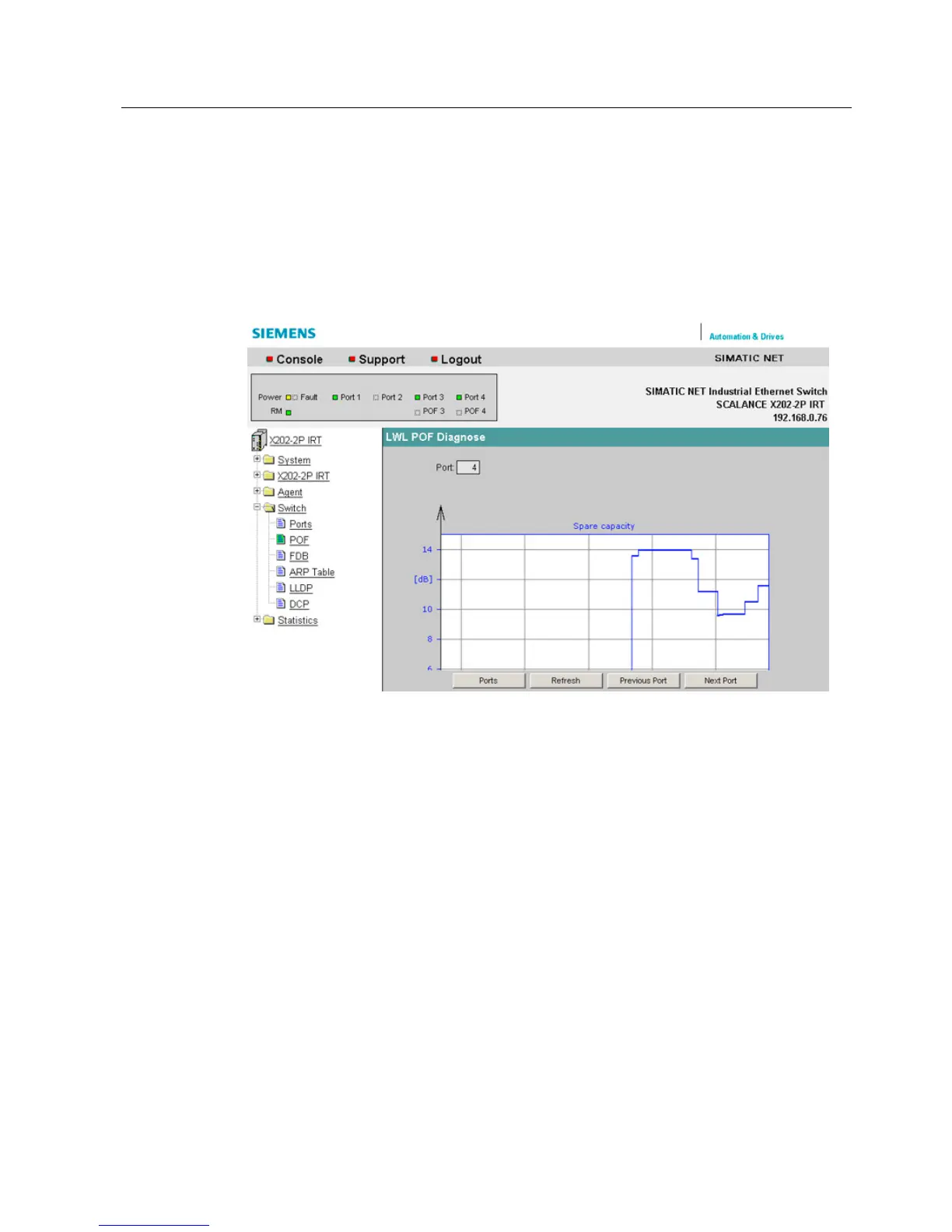This screenshot has height=1232, width=952.
Task: Click the SIMATIC NET header label
Action: 749,359
